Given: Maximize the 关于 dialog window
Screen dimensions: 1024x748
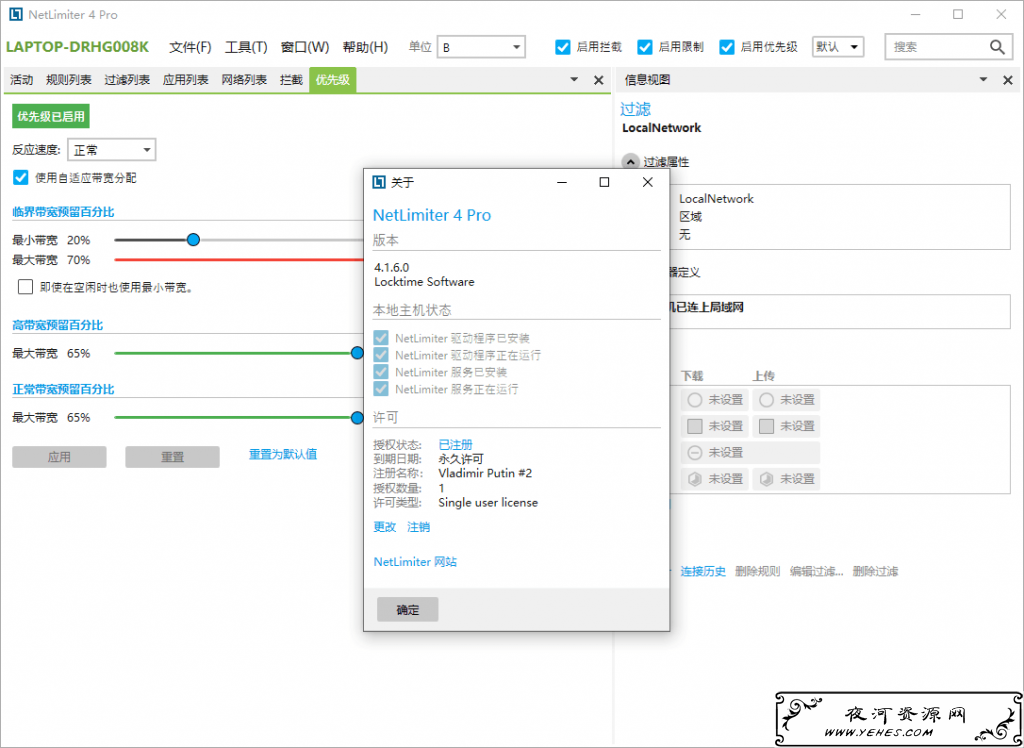Looking at the screenshot, I should click(604, 182).
